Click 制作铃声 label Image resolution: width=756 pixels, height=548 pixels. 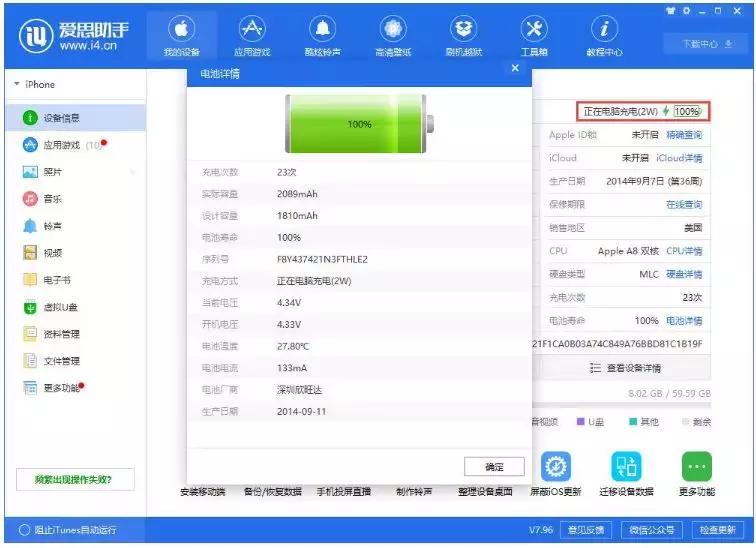[x=414, y=492]
